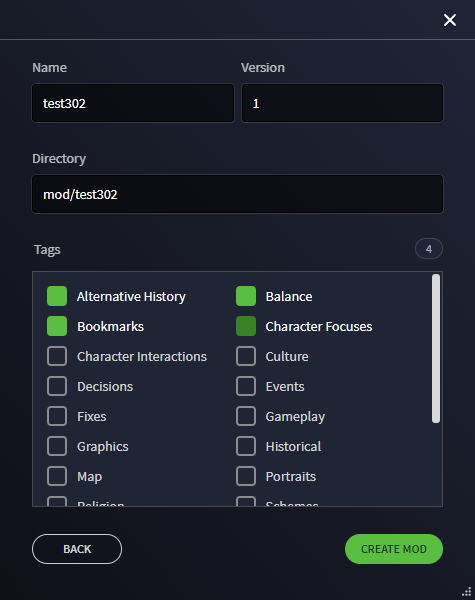Click the Name input field

(x=133, y=103)
